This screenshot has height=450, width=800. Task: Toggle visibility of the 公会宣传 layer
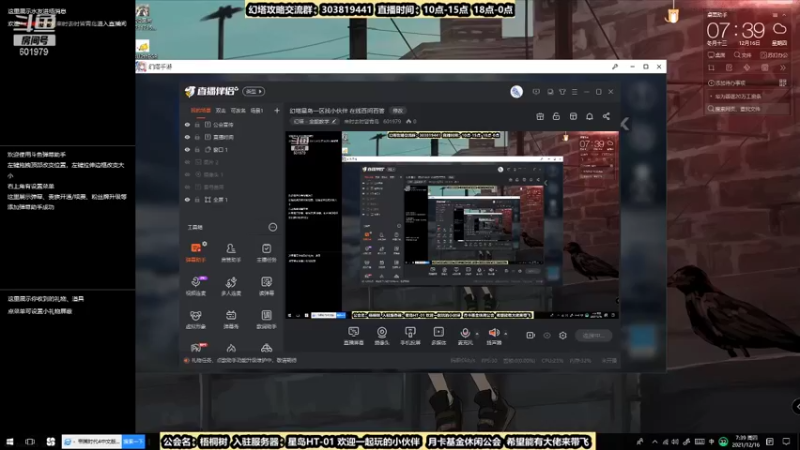coord(187,124)
